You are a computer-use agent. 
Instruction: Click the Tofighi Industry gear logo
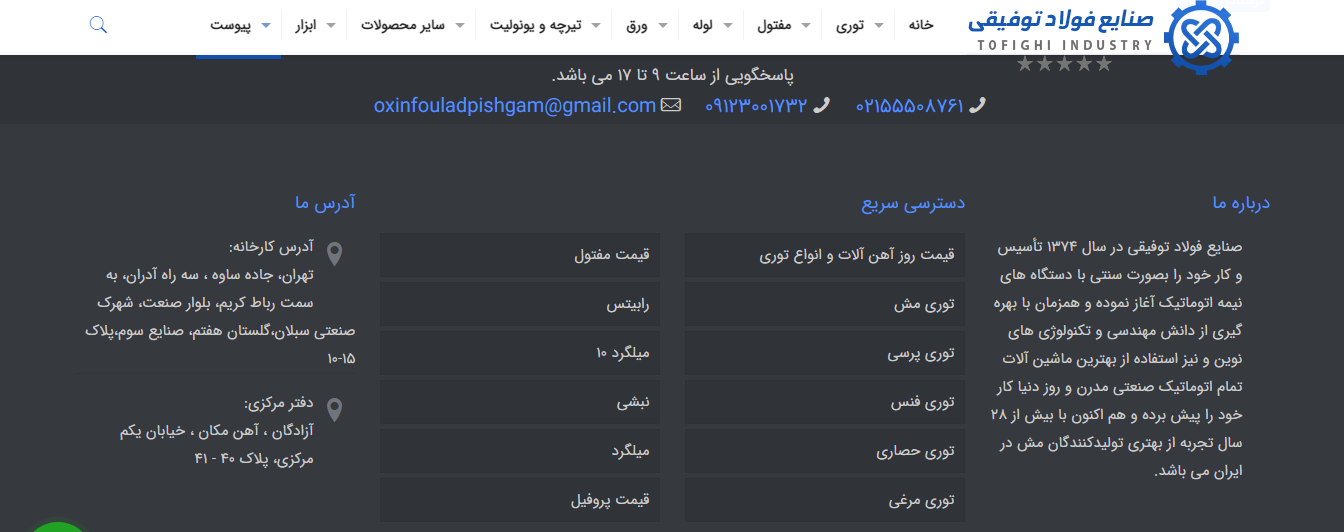1200,38
